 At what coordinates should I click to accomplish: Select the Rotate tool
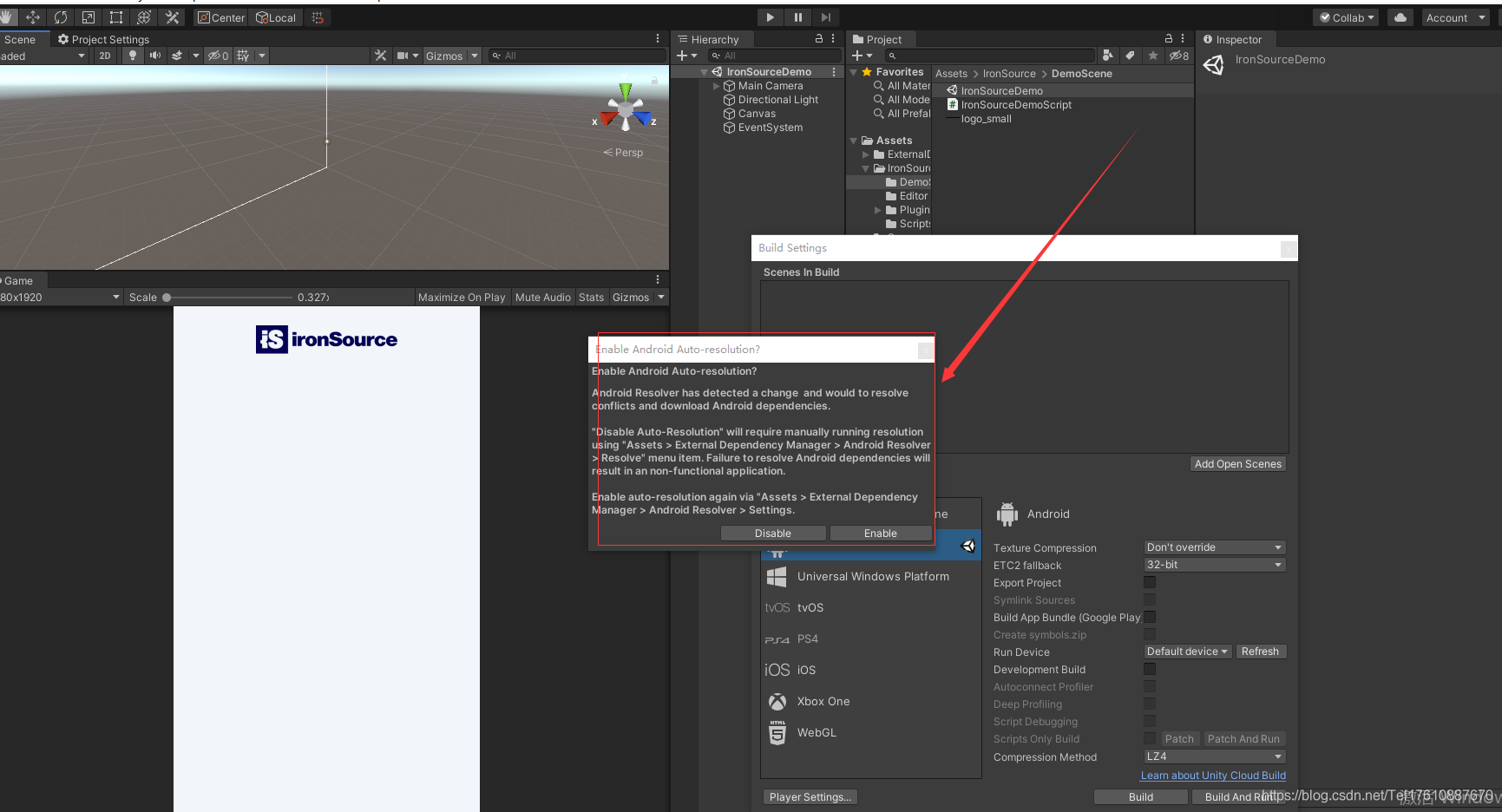point(61,17)
